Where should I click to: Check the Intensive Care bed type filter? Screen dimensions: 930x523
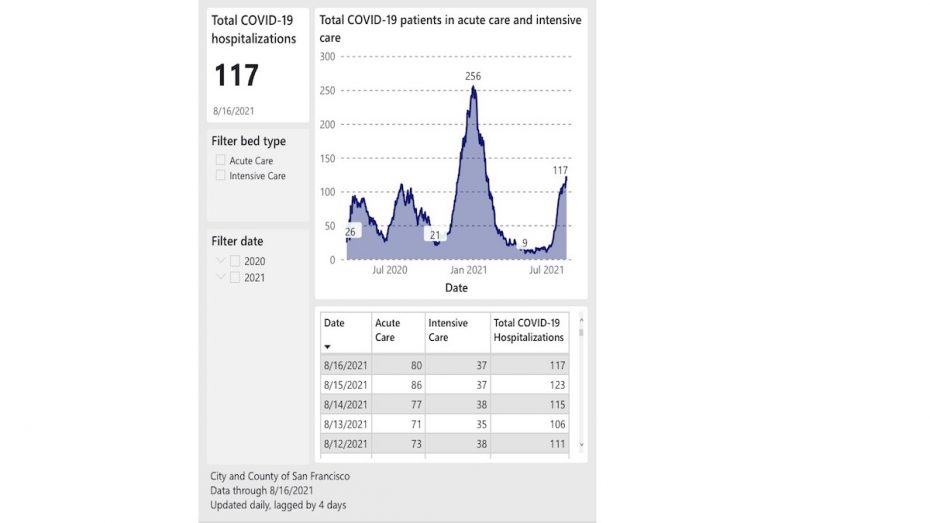point(220,175)
